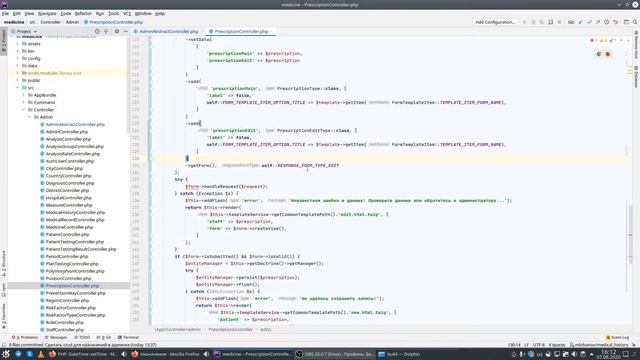The width and height of the screenshot is (640, 360).
Task: Open the Terminal tool window
Action: (129, 338)
